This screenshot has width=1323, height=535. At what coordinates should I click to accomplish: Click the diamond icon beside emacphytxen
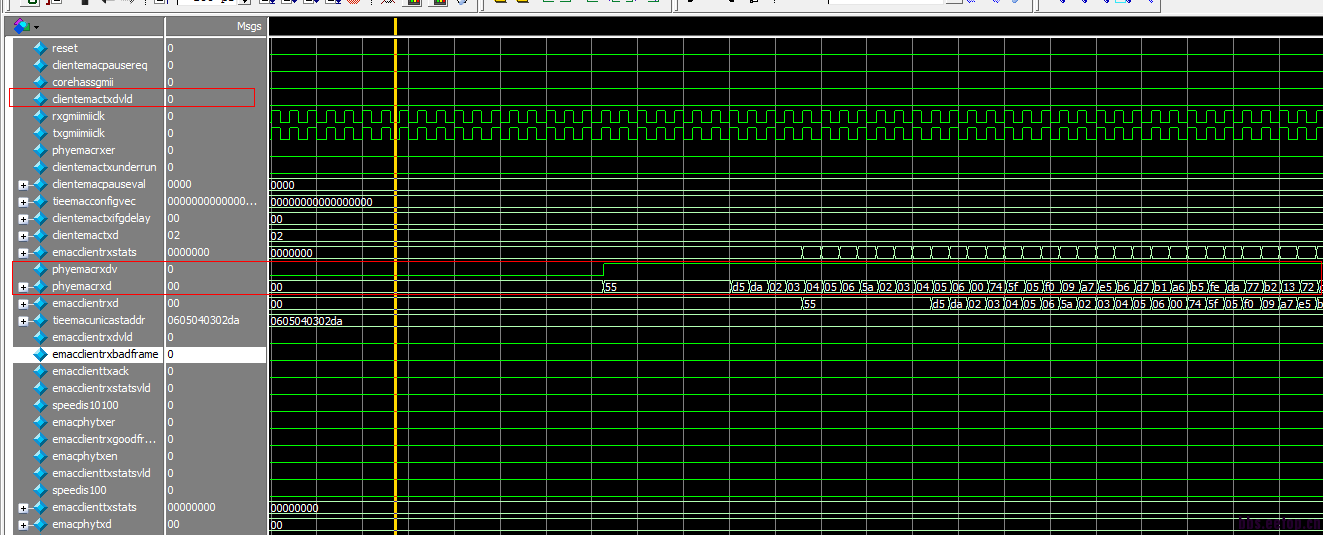[x=40, y=456]
